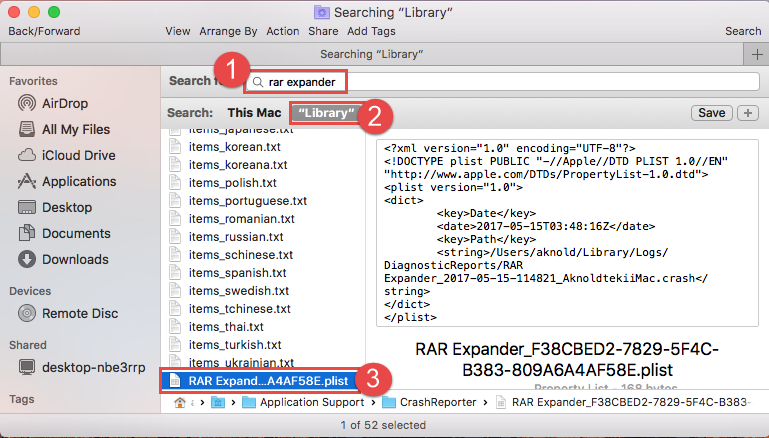Open the Action toolbar menu

(x=282, y=31)
